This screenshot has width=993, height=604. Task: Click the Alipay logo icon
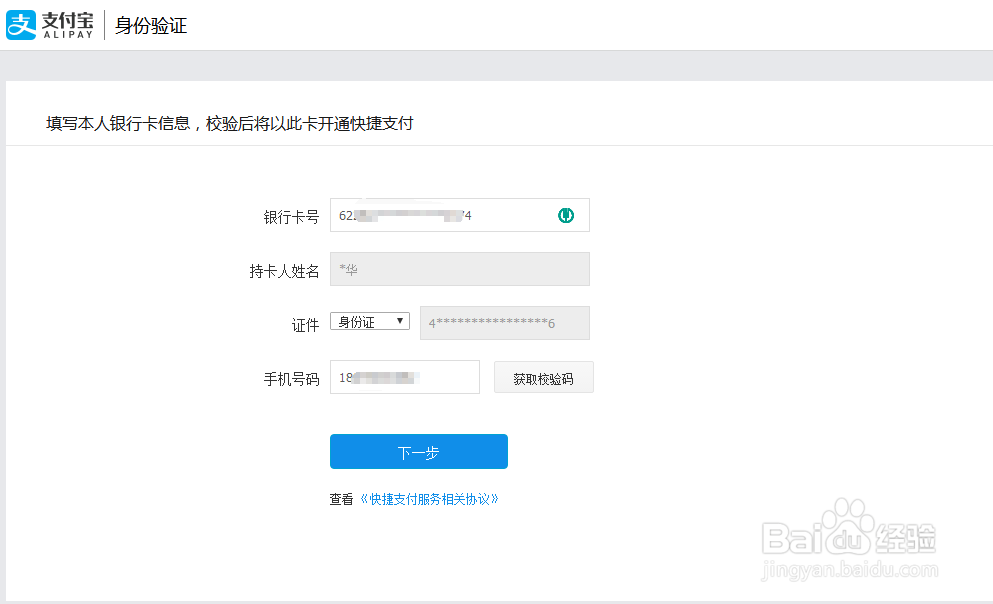19,24
